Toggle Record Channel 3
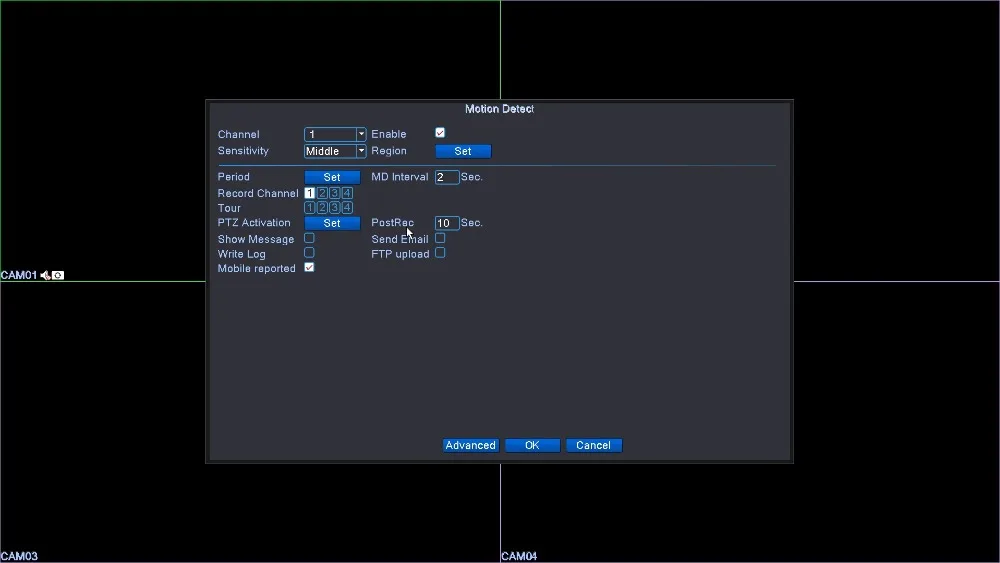This screenshot has height=563, width=1000. [334, 193]
